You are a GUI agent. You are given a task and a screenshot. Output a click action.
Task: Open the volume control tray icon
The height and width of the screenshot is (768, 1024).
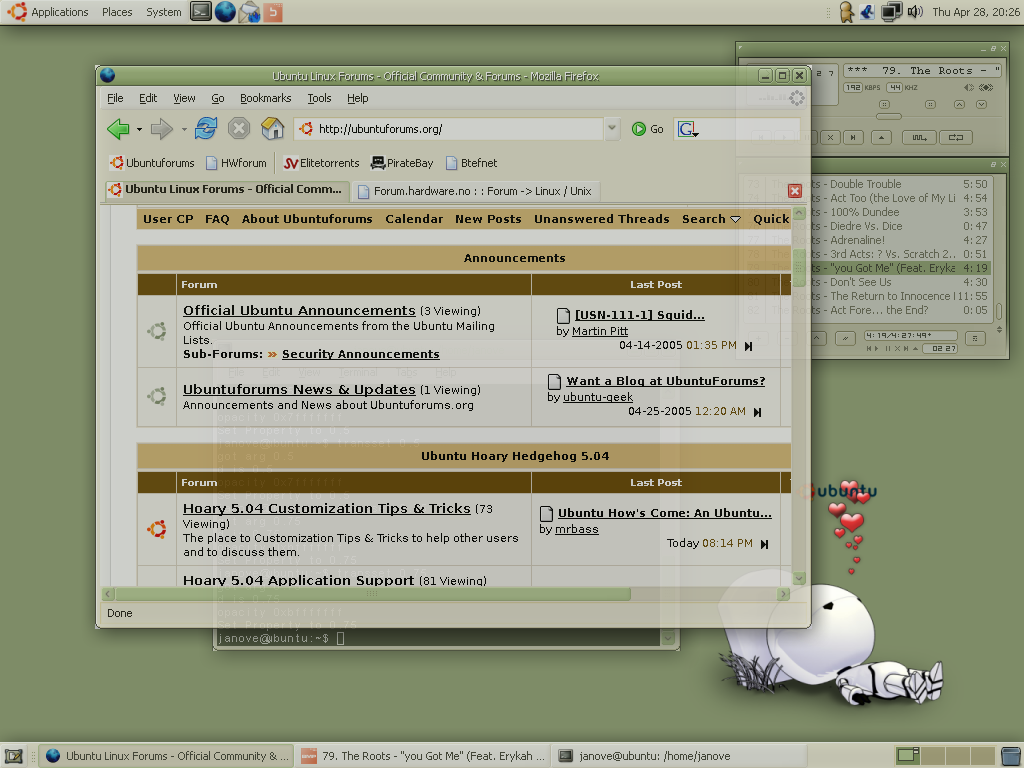915,12
